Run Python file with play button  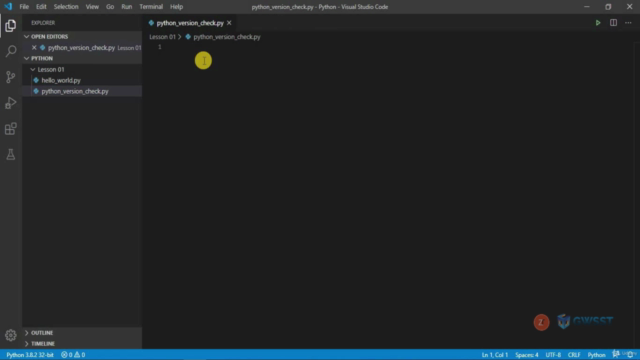pyautogui.click(x=598, y=23)
